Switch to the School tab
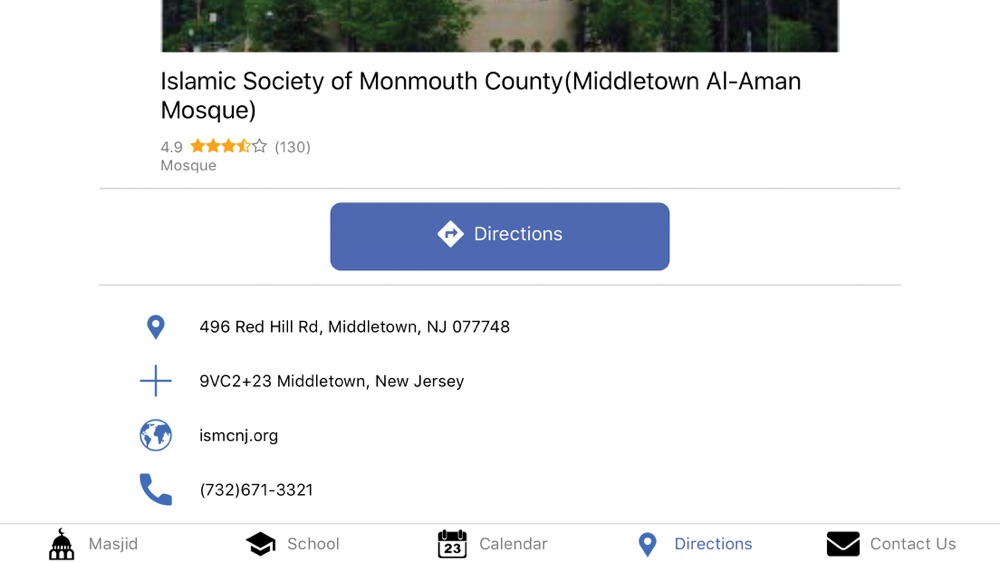The width and height of the screenshot is (1000, 563). click(313, 544)
